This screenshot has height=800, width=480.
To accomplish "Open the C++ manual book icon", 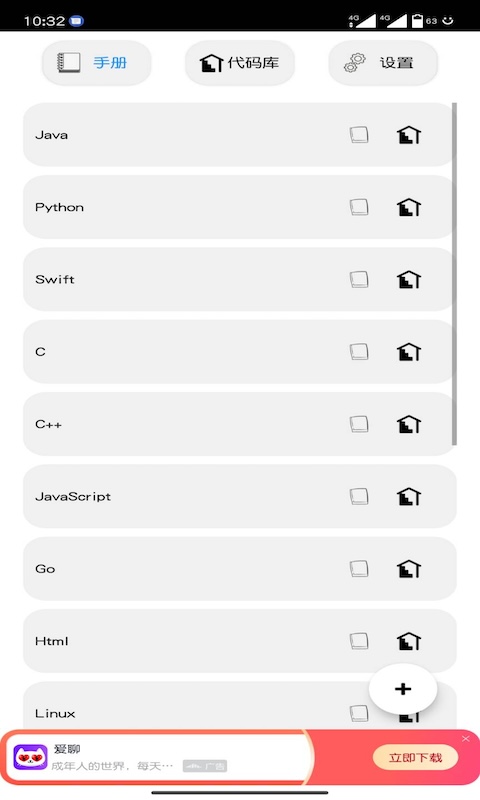I will point(359,423).
